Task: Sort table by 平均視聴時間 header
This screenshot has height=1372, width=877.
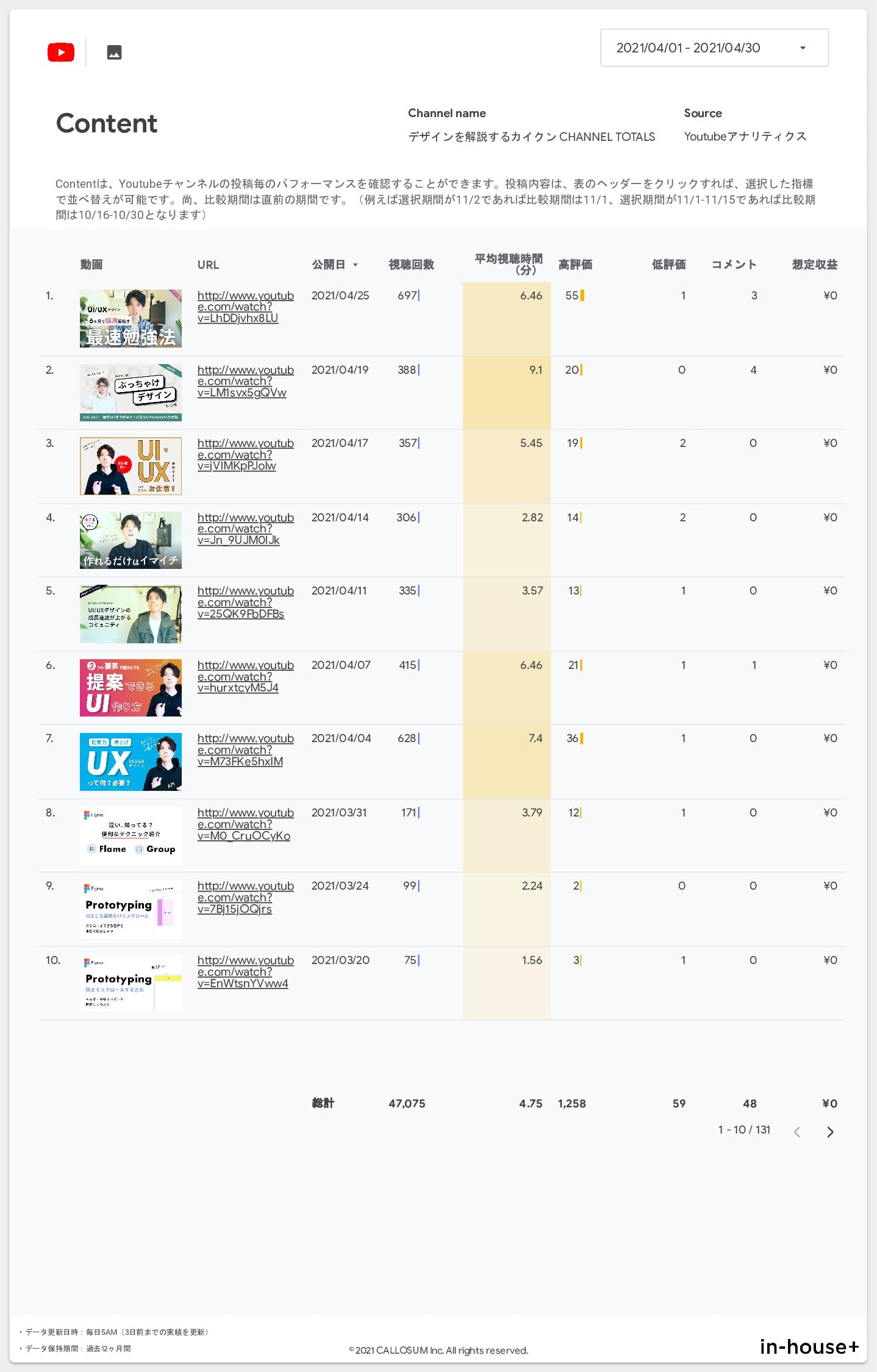Action: 508,264
